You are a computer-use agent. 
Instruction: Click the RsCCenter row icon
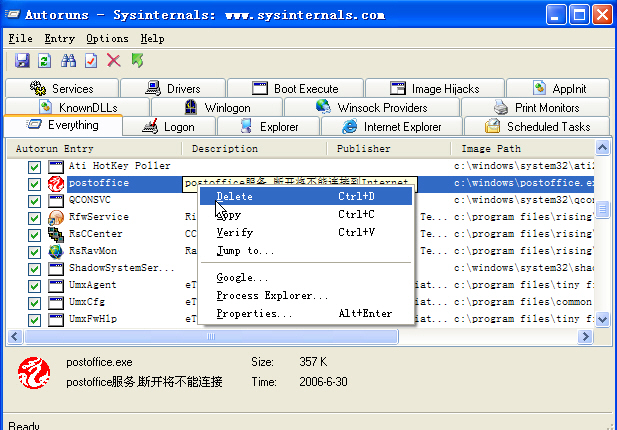coord(56,234)
